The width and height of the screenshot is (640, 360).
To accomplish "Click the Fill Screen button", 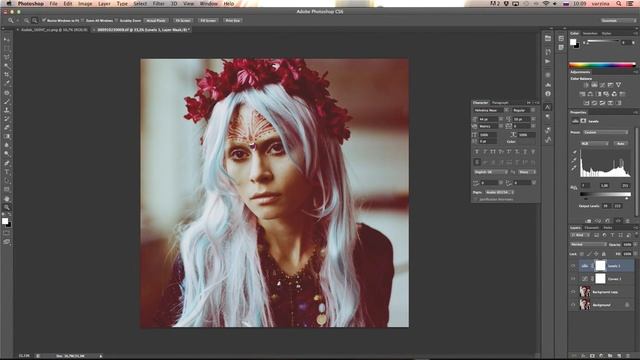I will (208, 20).
